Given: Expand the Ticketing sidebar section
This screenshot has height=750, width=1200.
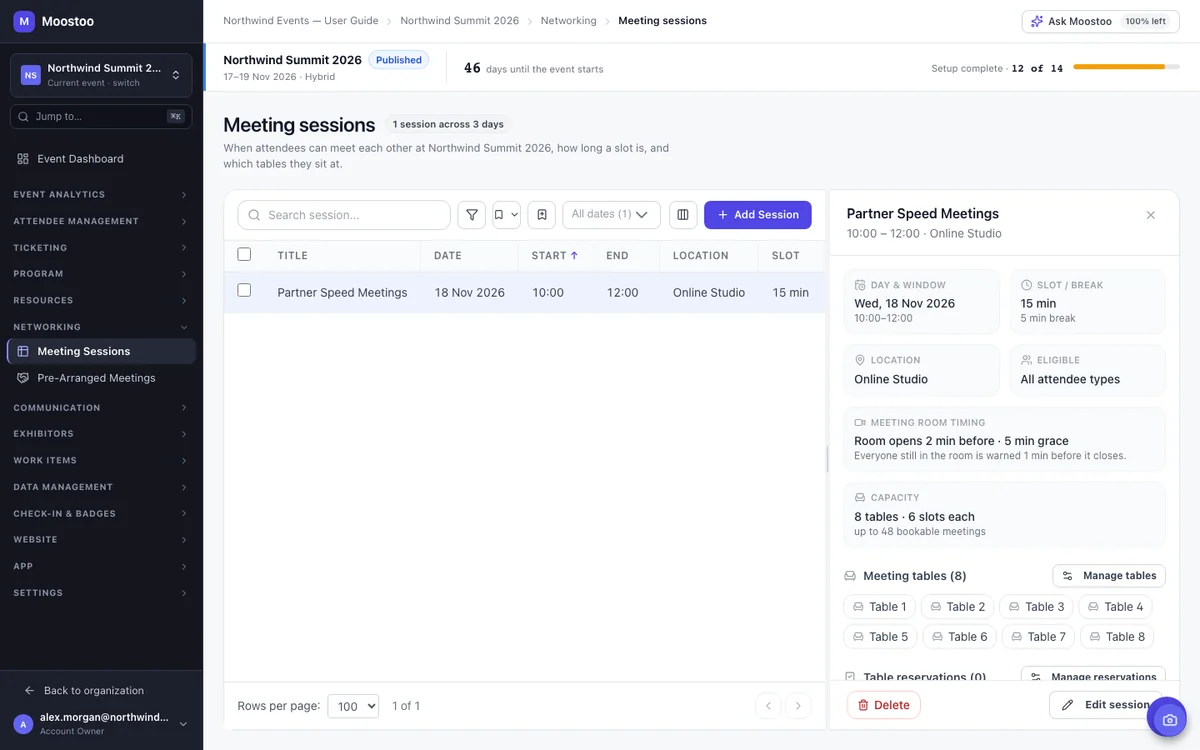Looking at the screenshot, I should pyautogui.click(x=101, y=248).
